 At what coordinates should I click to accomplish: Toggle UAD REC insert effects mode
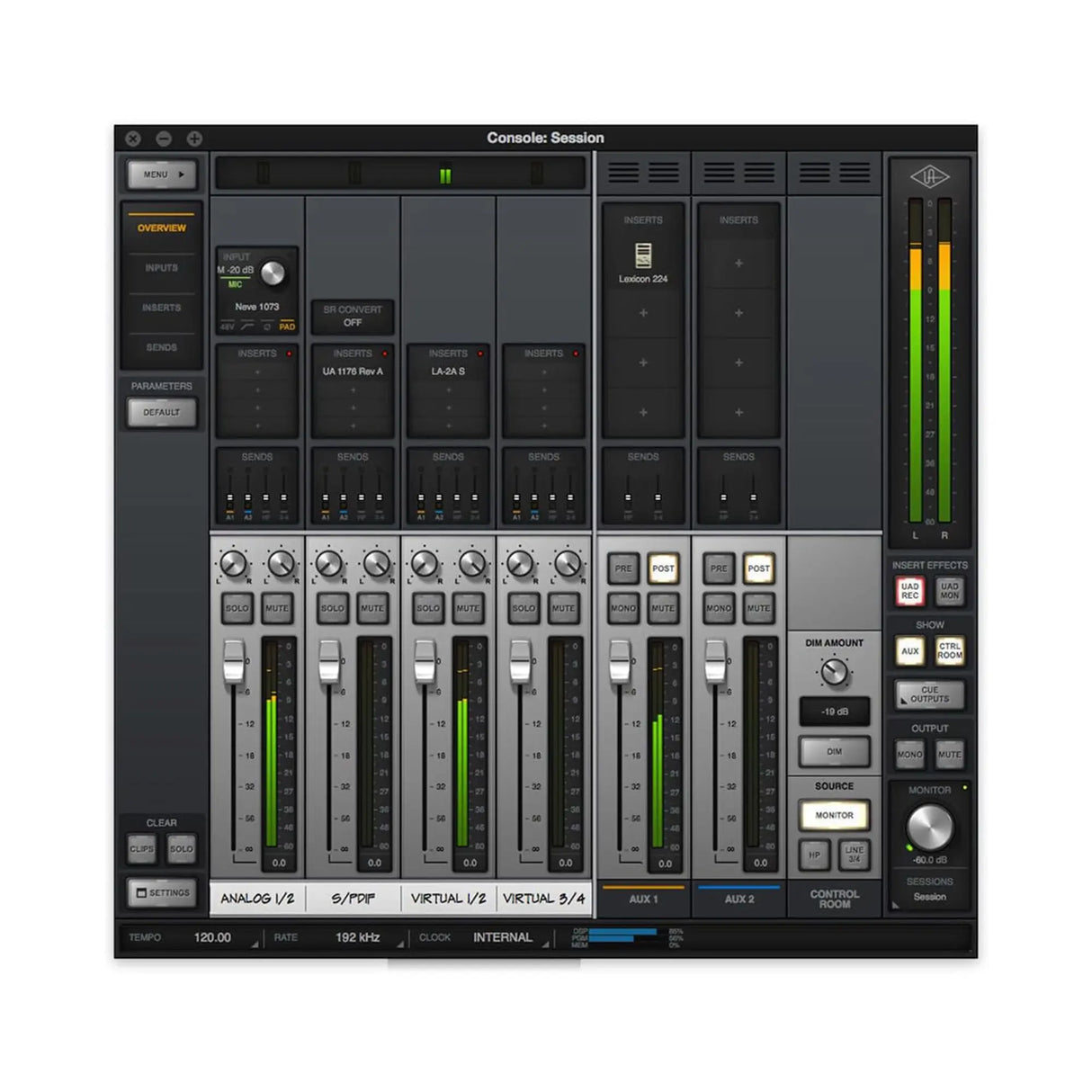coord(909,591)
